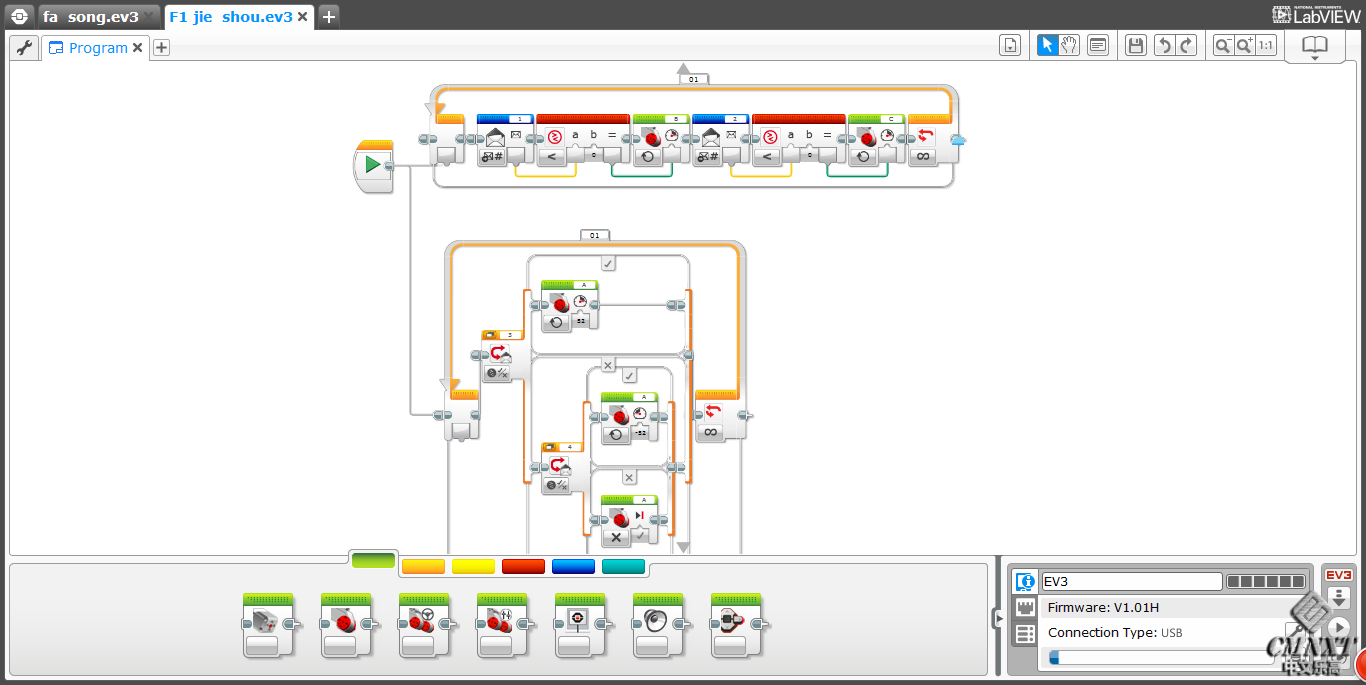Click the green Start block
The image size is (1366, 685).
[373, 165]
